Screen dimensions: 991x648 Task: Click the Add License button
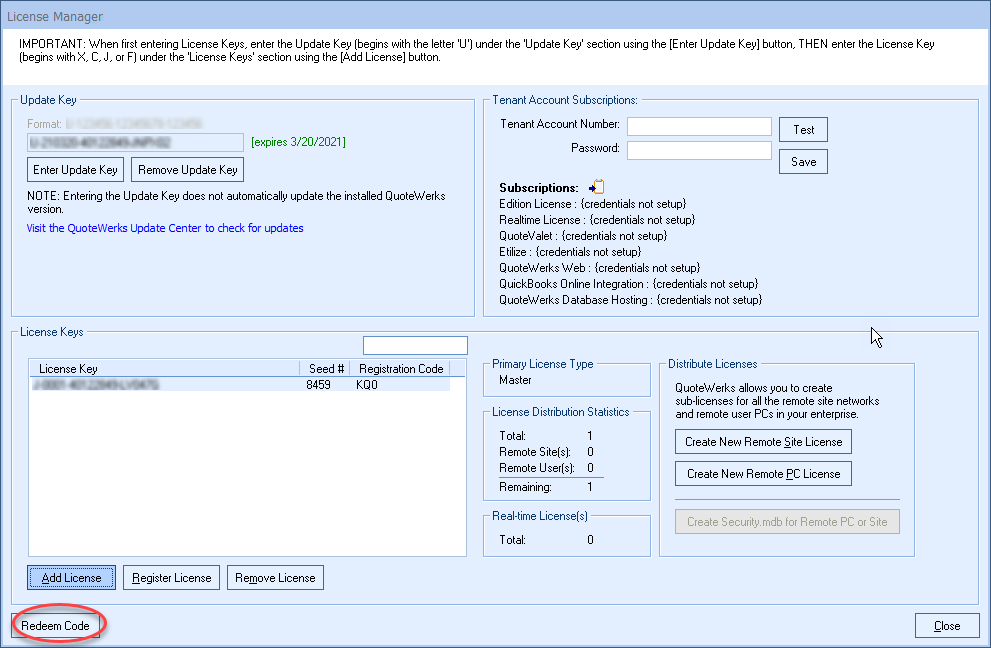71,577
